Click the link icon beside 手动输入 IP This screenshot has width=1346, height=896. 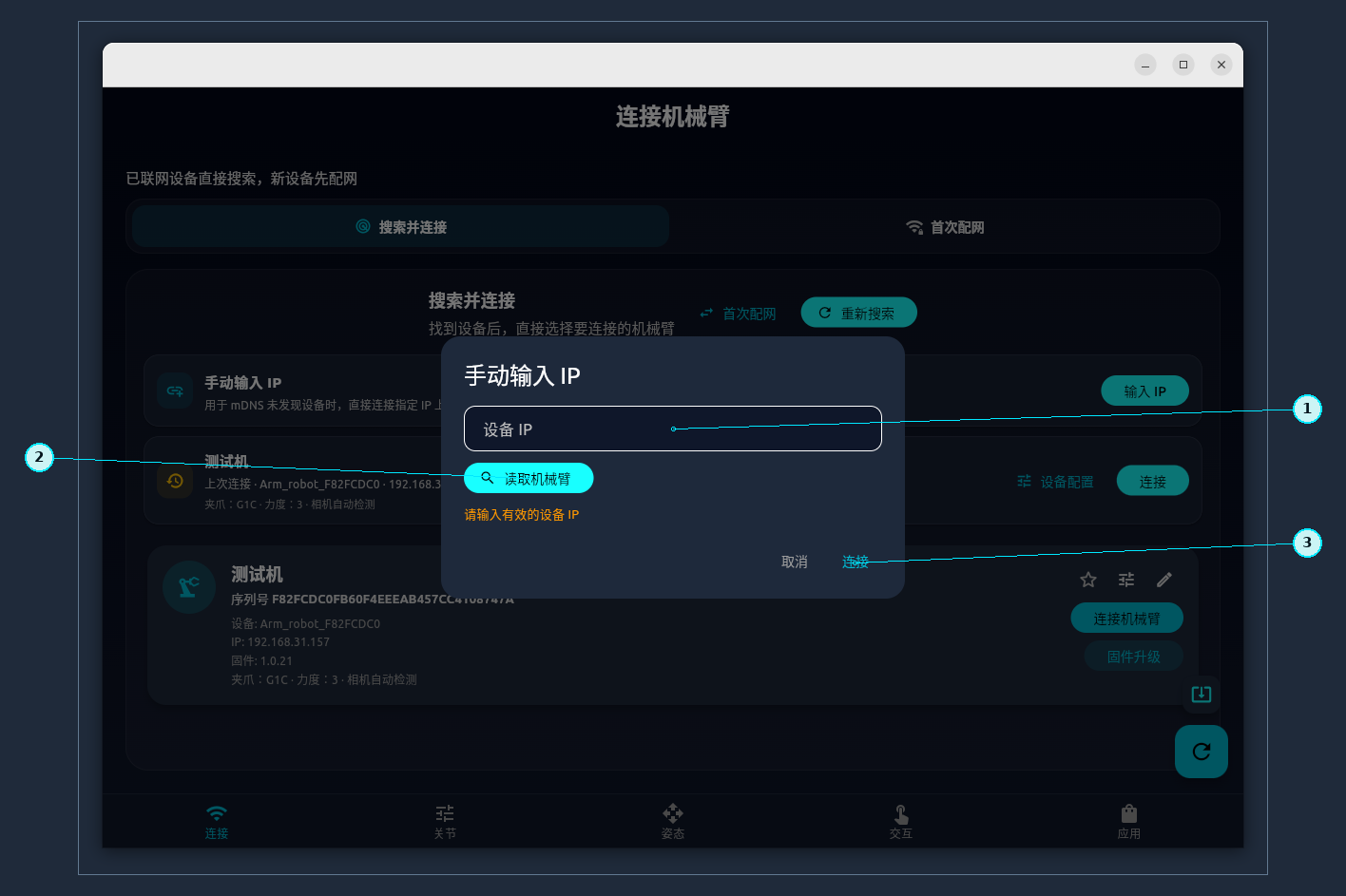175,391
